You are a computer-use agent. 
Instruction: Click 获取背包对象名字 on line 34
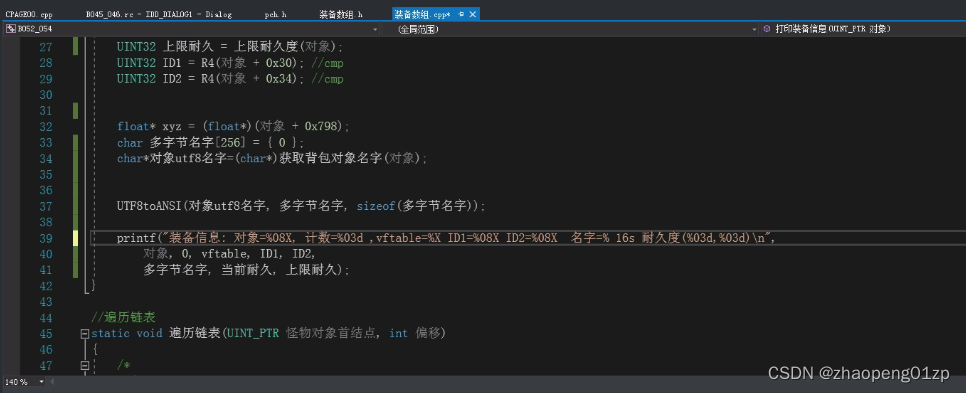point(330,158)
